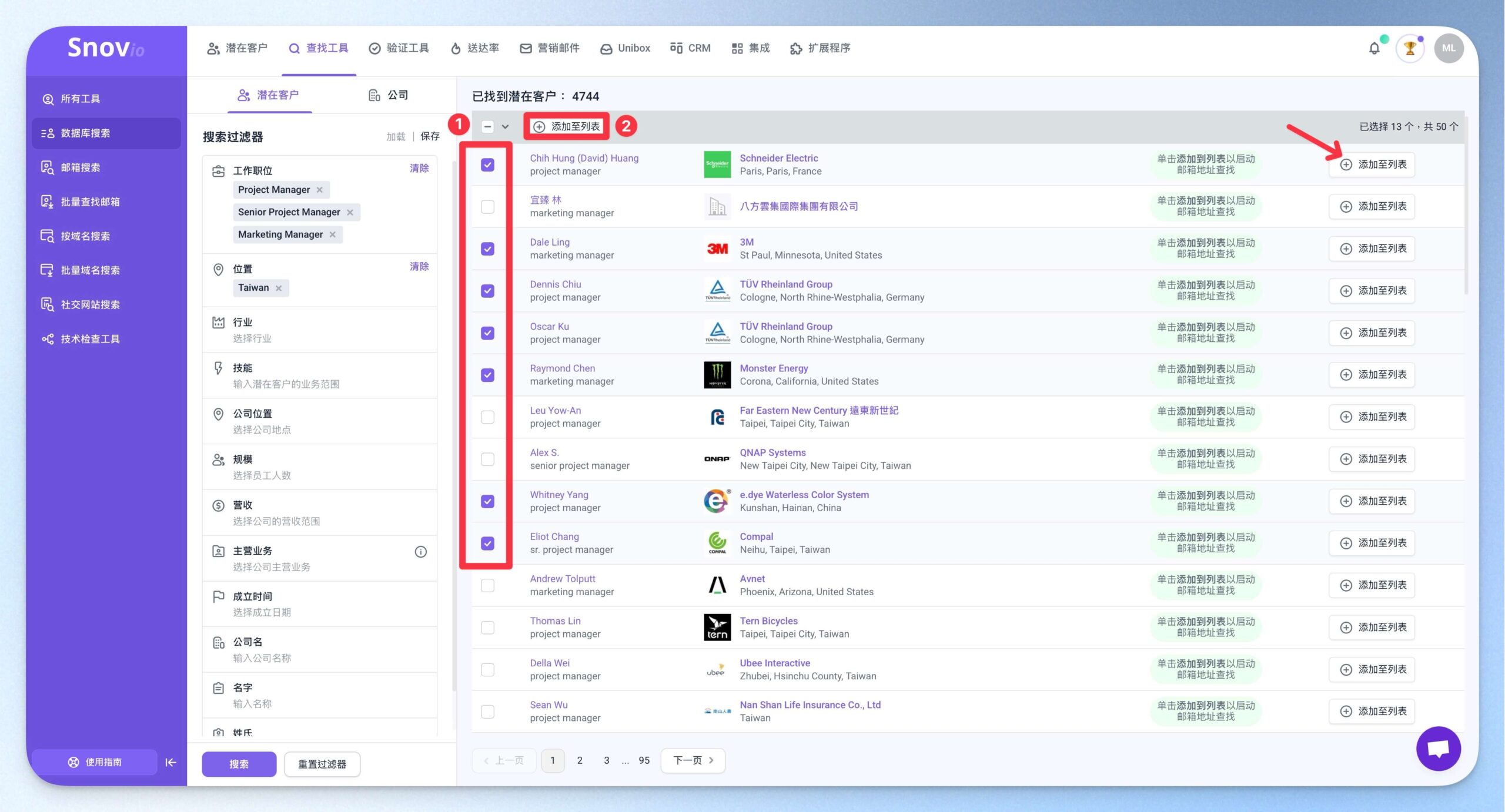Screen dimensions: 1505x812
Task: Check Leu Yow-An's checkbox
Action: pyautogui.click(x=487, y=417)
